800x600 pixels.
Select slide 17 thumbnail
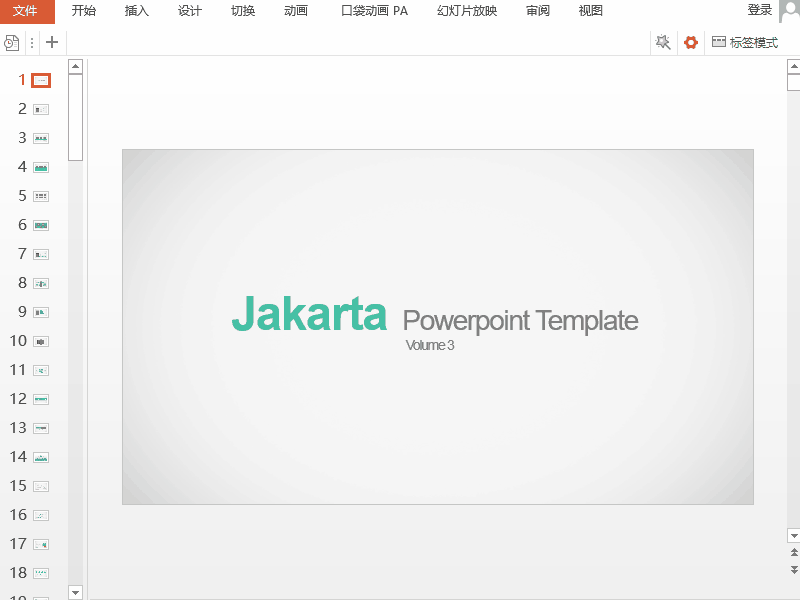pos(41,544)
